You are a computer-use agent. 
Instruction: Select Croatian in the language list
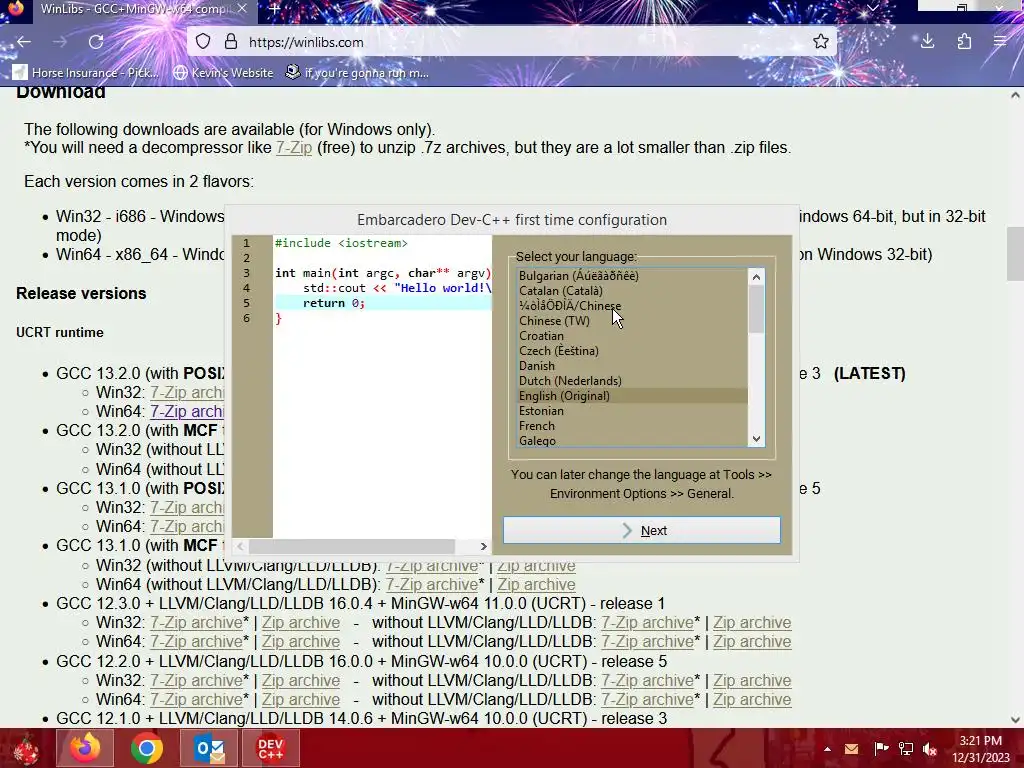coord(632,336)
